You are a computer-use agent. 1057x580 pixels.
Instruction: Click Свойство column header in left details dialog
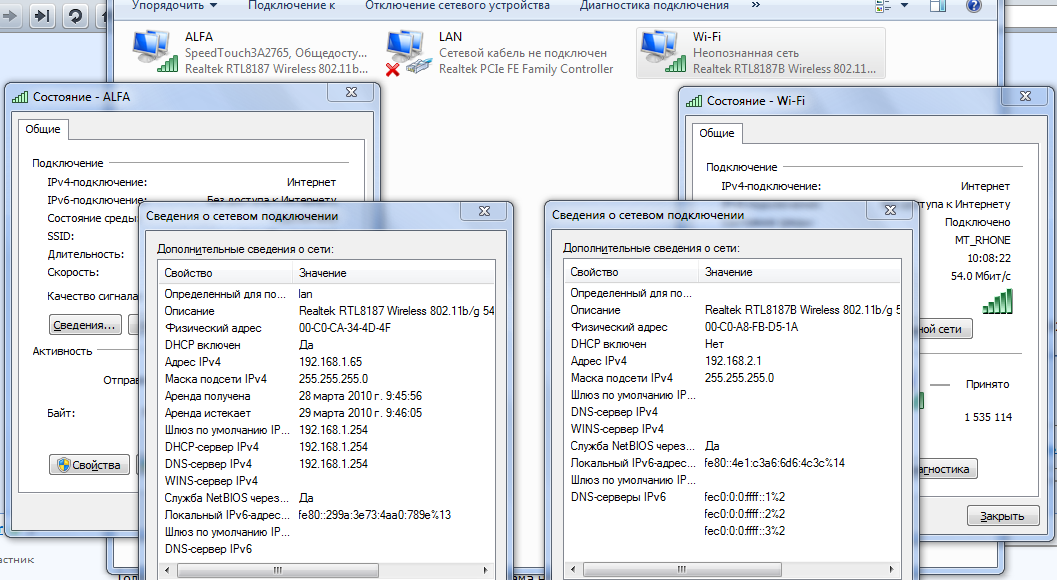(x=225, y=273)
